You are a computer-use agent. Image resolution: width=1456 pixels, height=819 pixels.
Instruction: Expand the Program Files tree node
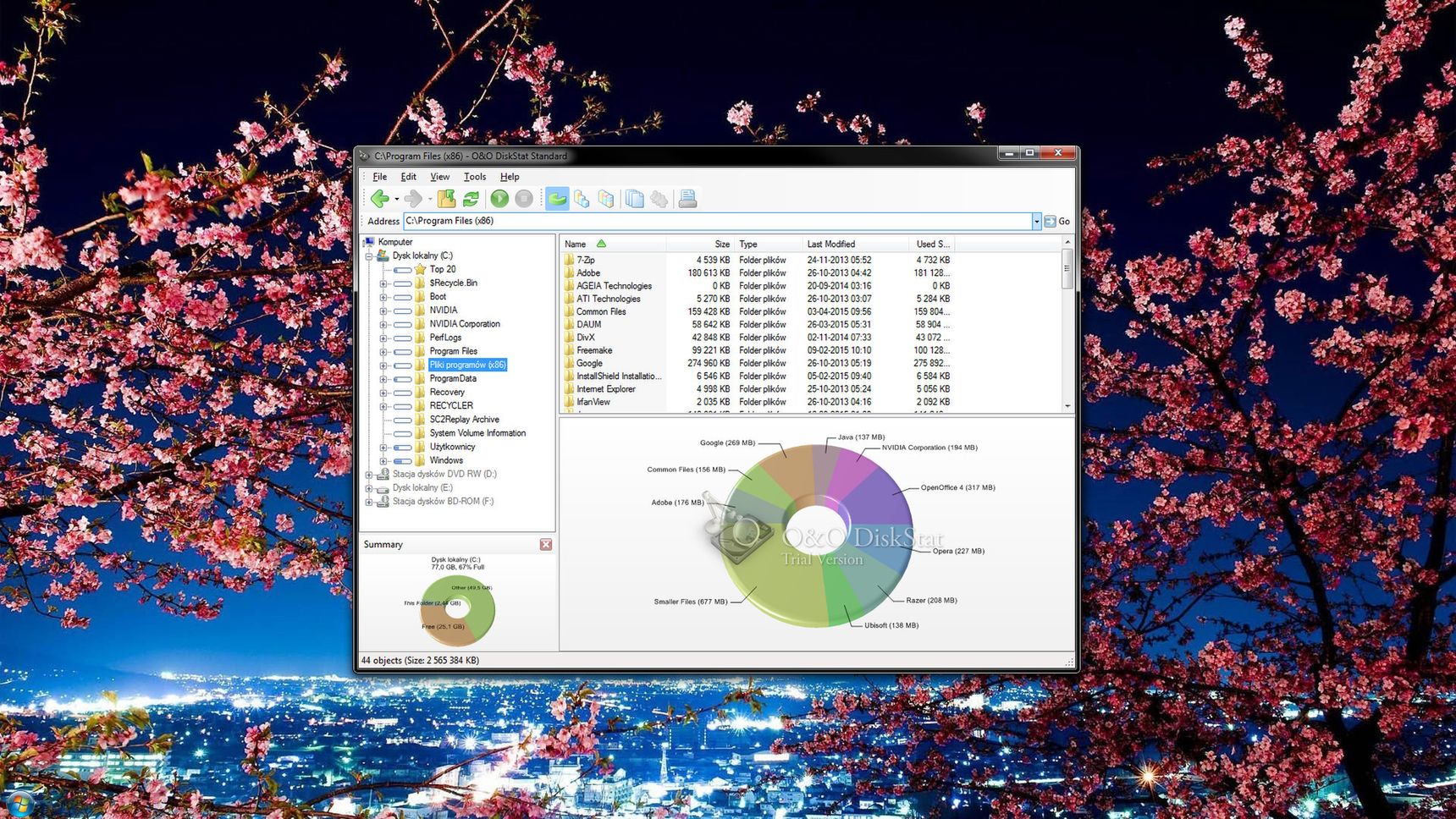pos(383,351)
